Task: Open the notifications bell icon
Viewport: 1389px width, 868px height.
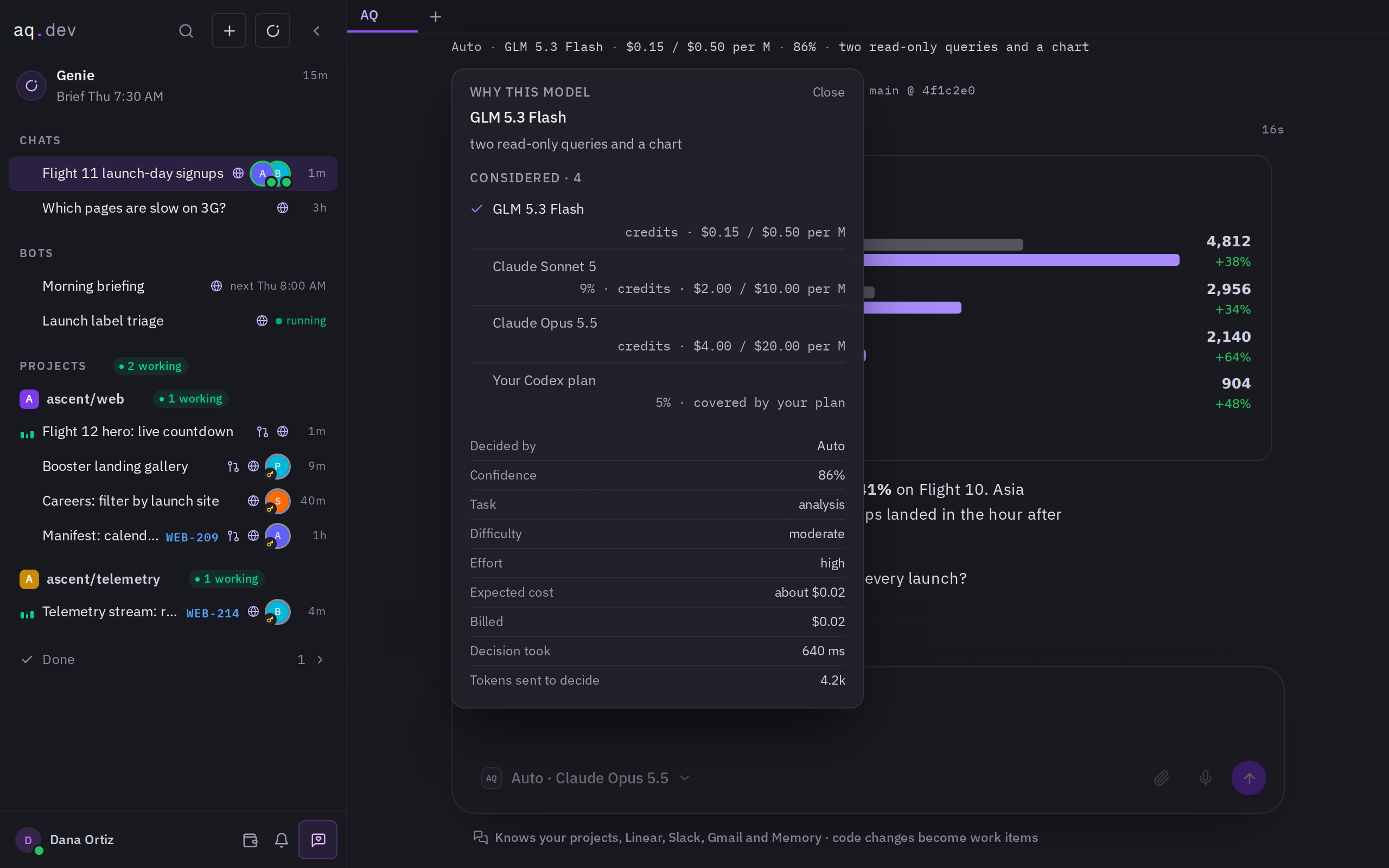Action: 281,840
